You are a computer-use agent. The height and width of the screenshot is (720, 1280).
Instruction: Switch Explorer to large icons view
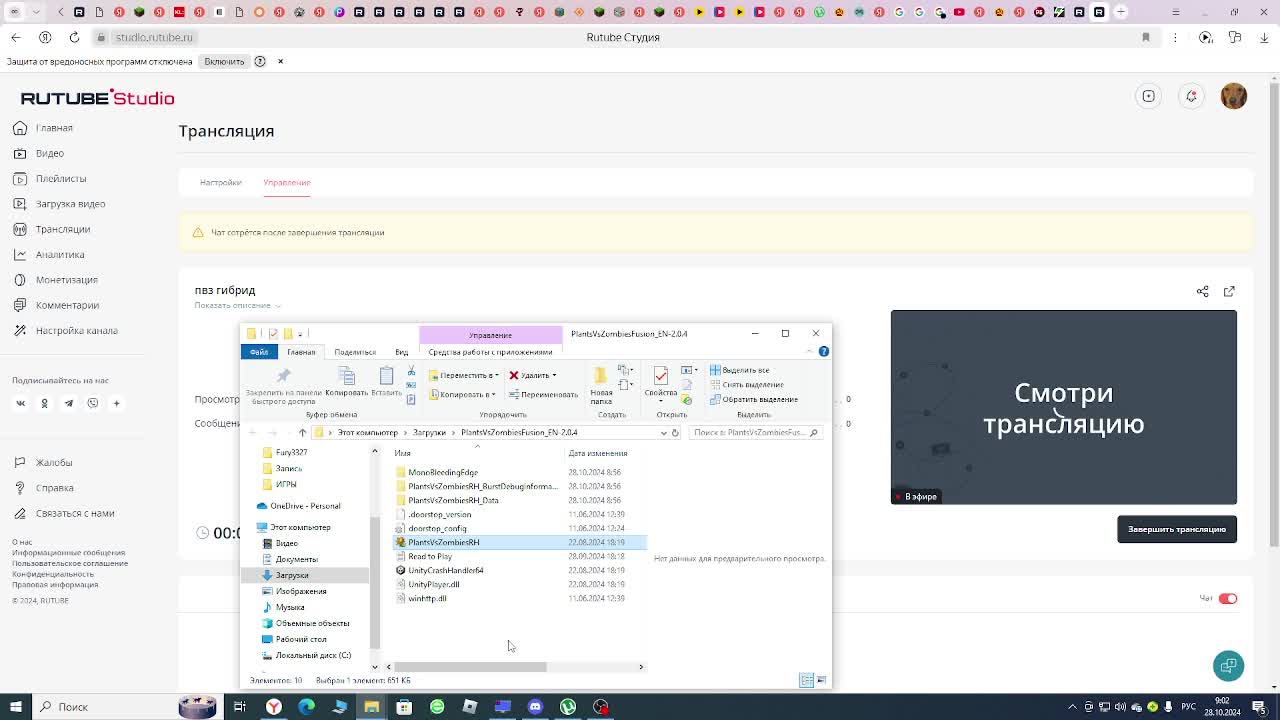click(x=821, y=680)
